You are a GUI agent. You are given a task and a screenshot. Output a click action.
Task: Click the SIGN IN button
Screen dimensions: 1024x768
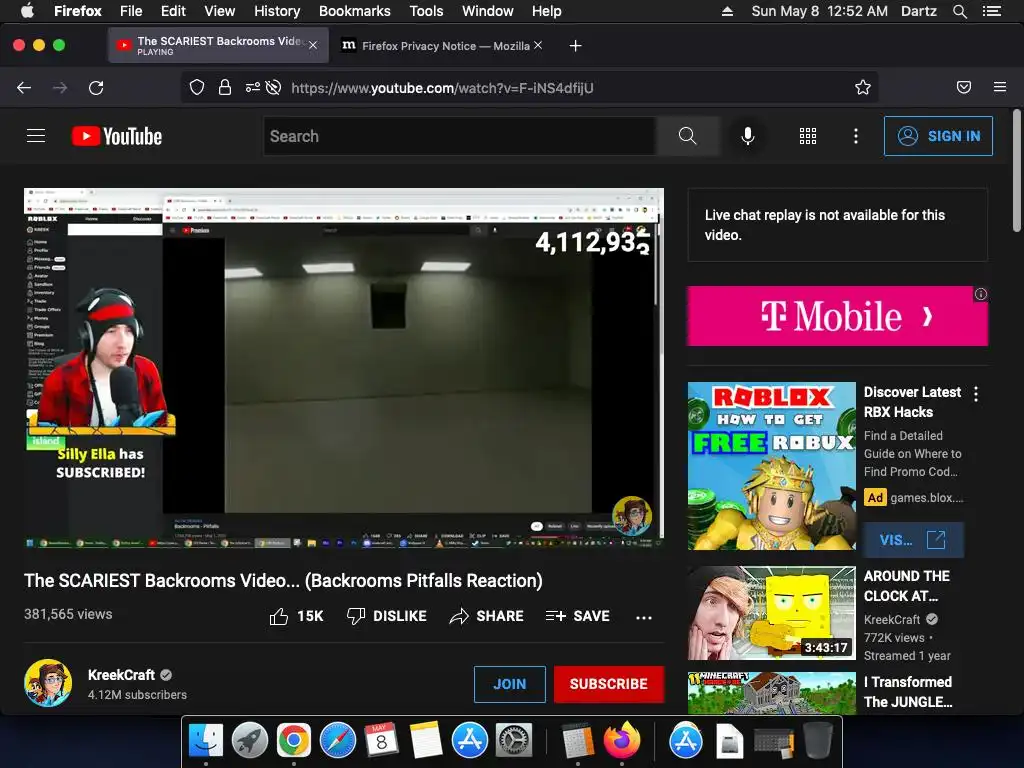pyautogui.click(x=938, y=136)
